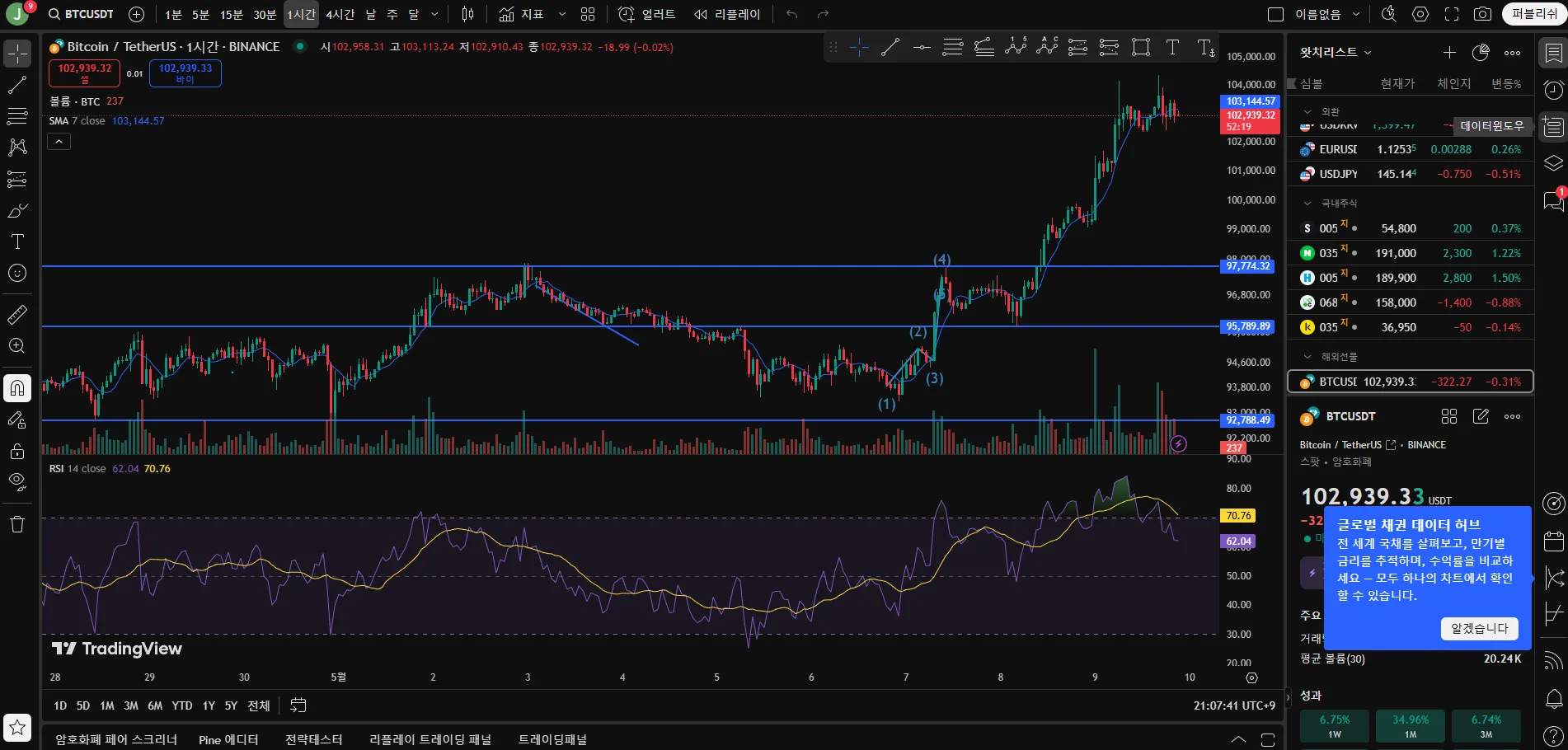
Task: Open the alerts clock panel in right sidebar
Action: 1553,90
